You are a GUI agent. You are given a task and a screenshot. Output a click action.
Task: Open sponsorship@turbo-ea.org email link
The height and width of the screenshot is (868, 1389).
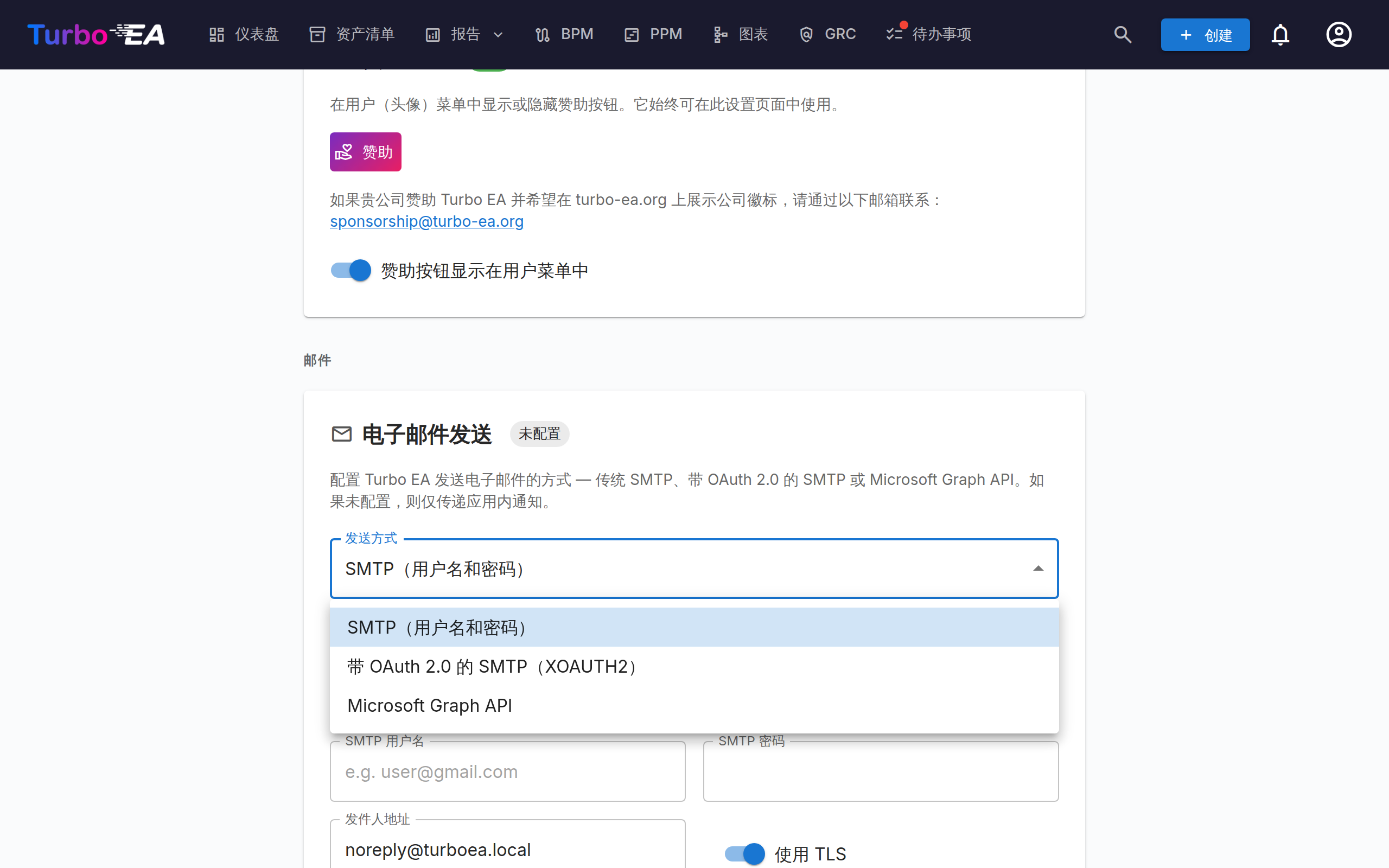click(x=426, y=221)
